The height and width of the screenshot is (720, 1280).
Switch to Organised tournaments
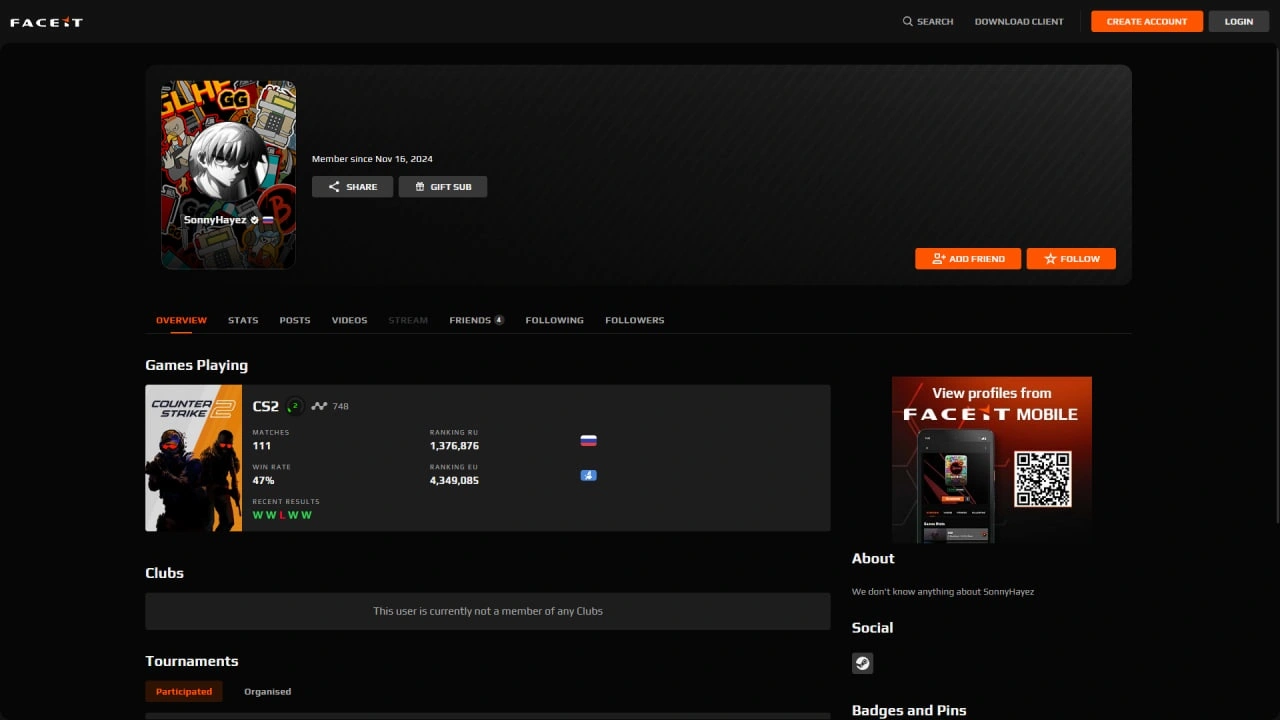pyautogui.click(x=268, y=691)
